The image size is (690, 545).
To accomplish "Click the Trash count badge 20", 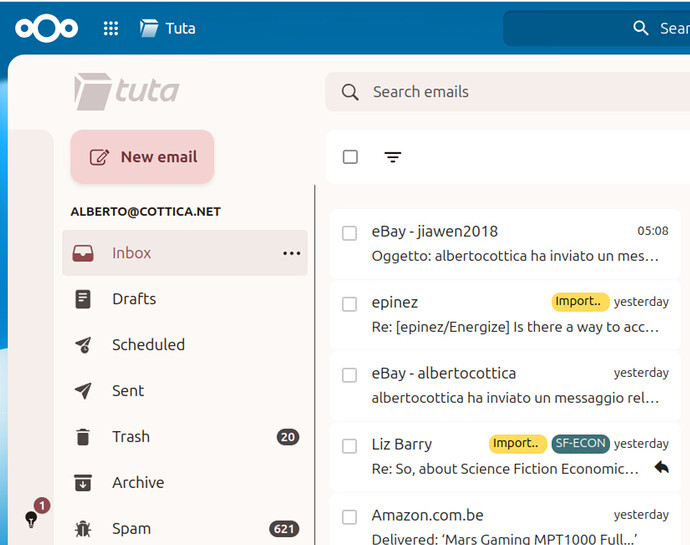I will pos(288,437).
